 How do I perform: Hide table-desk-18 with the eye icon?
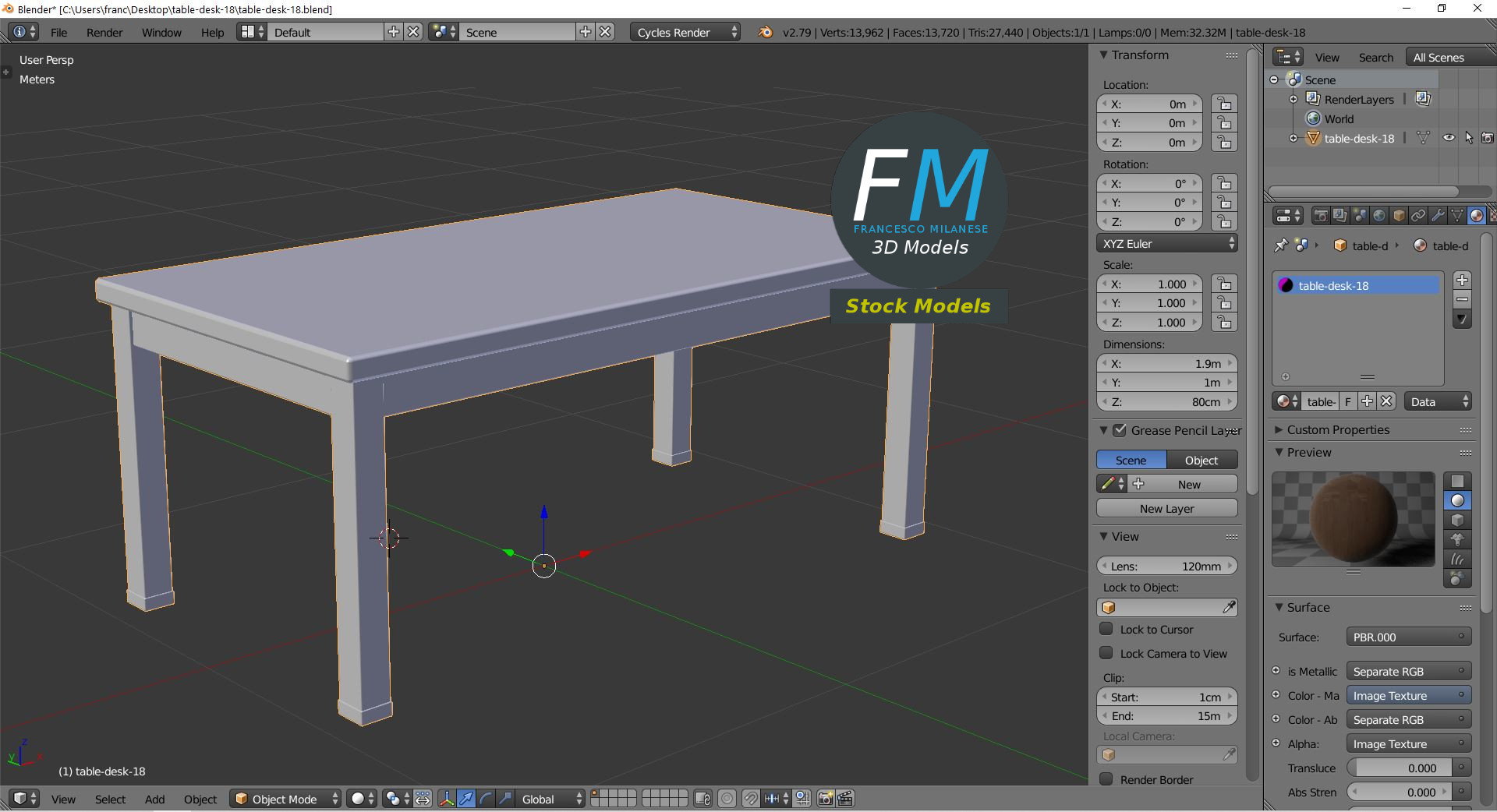click(1449, 137)
